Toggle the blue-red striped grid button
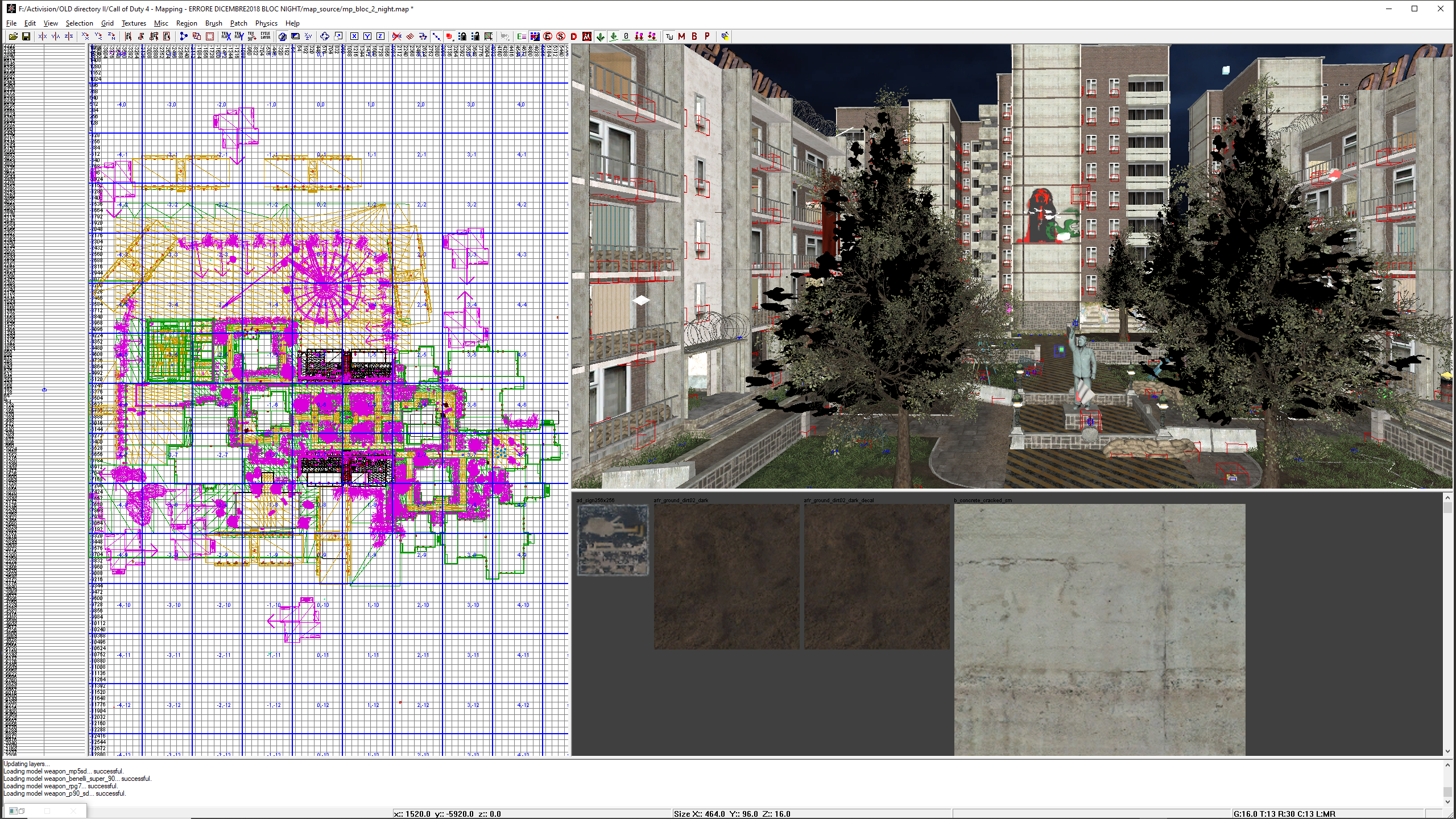Image resolution: width=1456 pixels, height=819 pixels. (535, 36)
